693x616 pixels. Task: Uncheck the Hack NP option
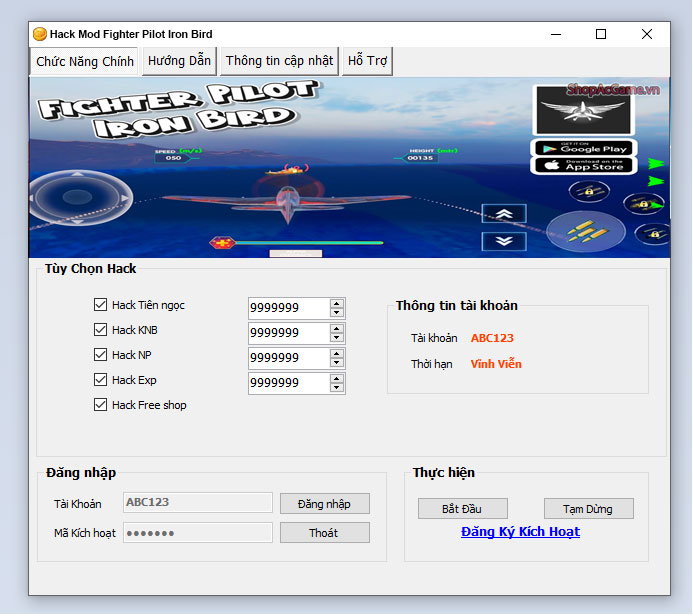coord(100,355)
